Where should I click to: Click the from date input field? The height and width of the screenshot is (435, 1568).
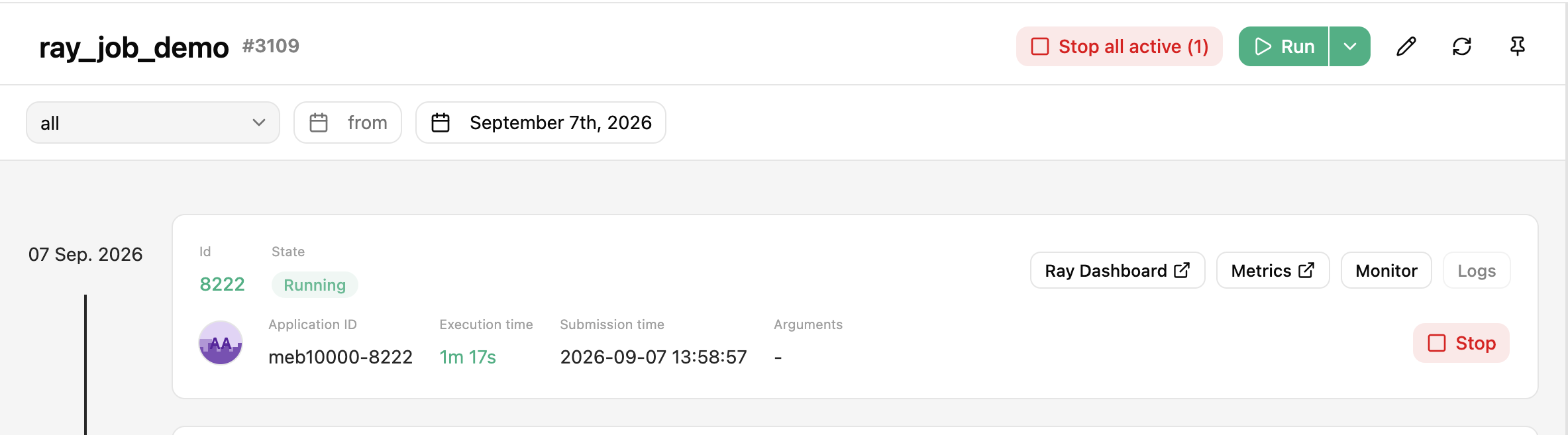point(348,122)
